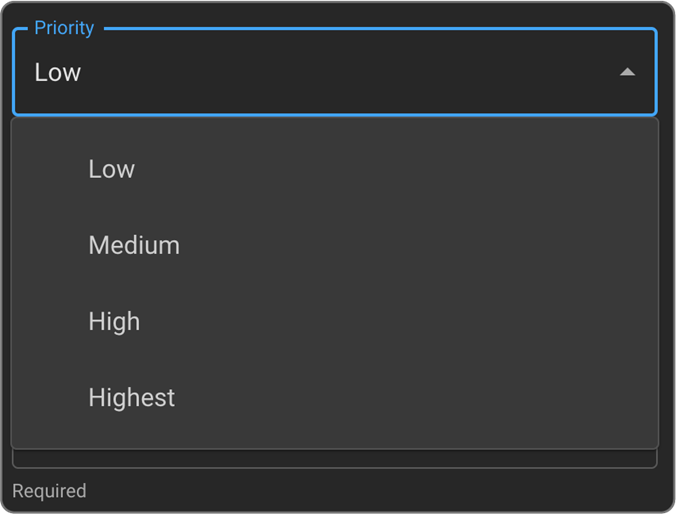Screen dimensions: 676x514
Task: Focus the partially hidden text field
Action: point(334,459)
